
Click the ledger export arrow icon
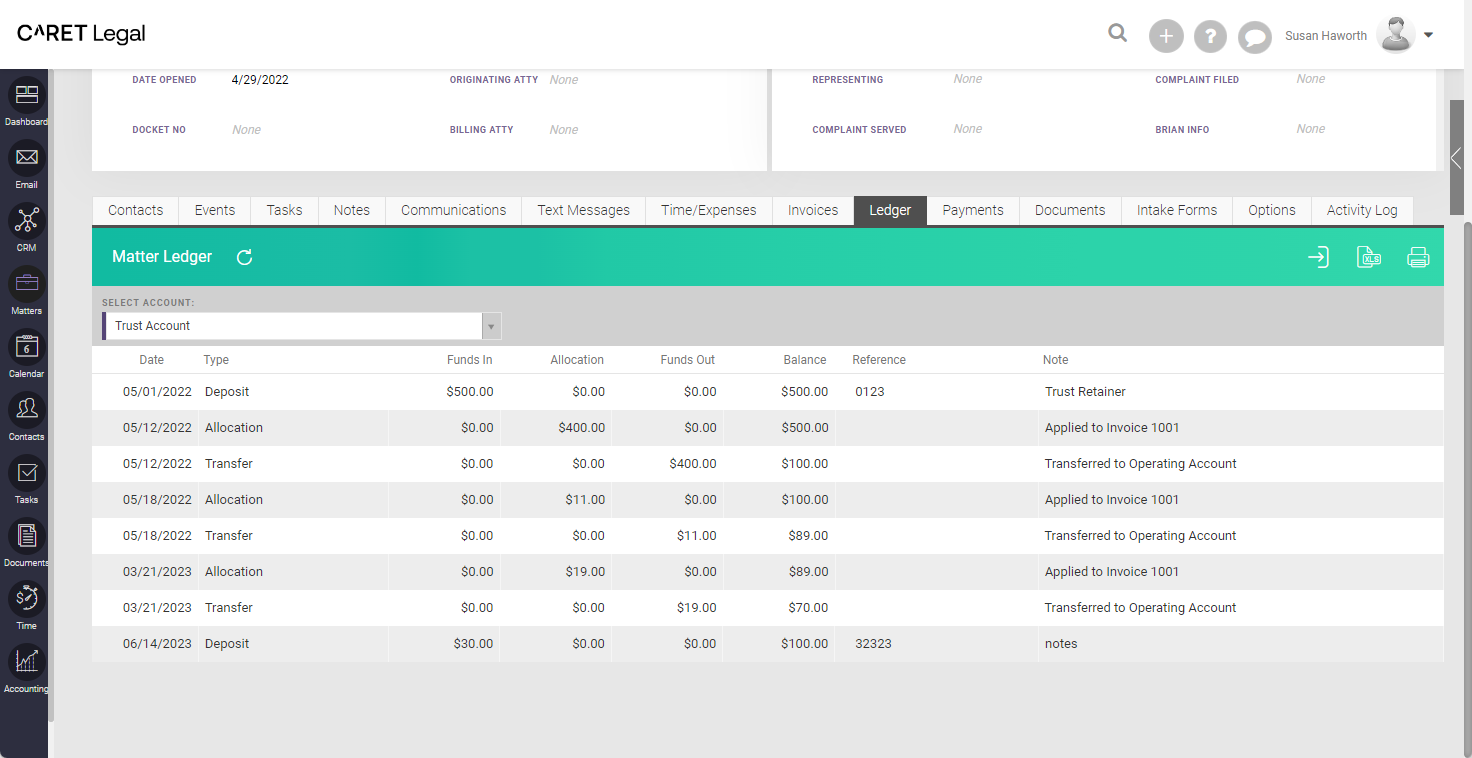[1319, 257]
